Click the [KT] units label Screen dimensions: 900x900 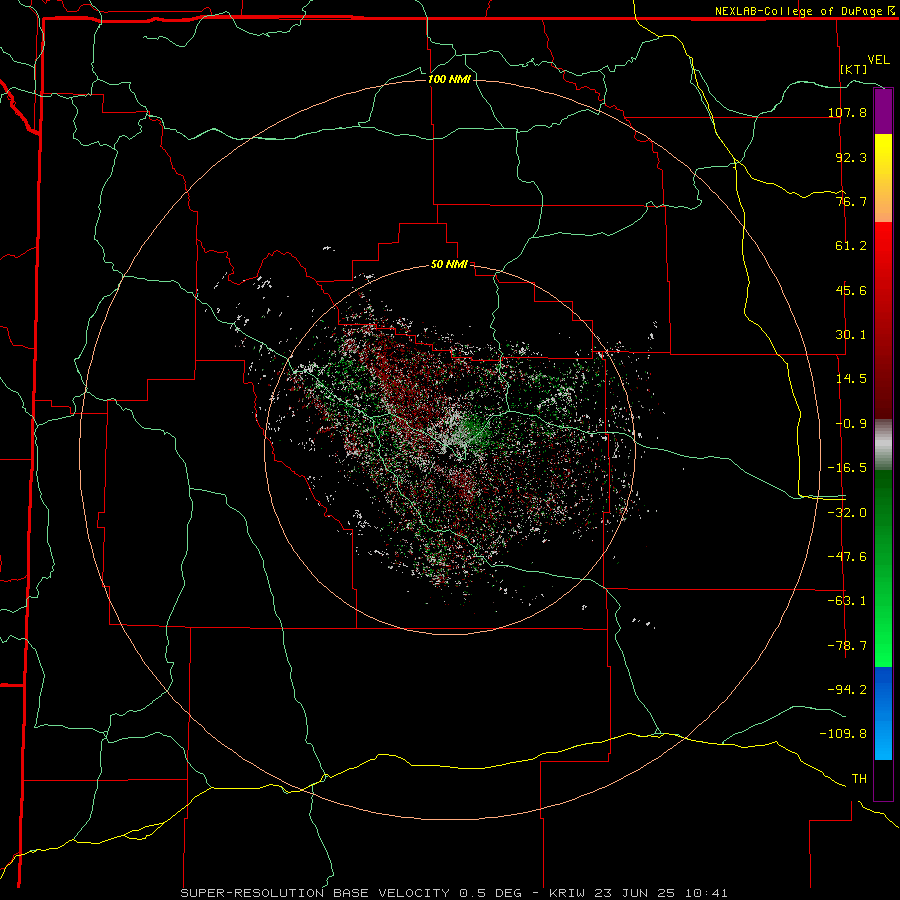click(x=854, y=69)
